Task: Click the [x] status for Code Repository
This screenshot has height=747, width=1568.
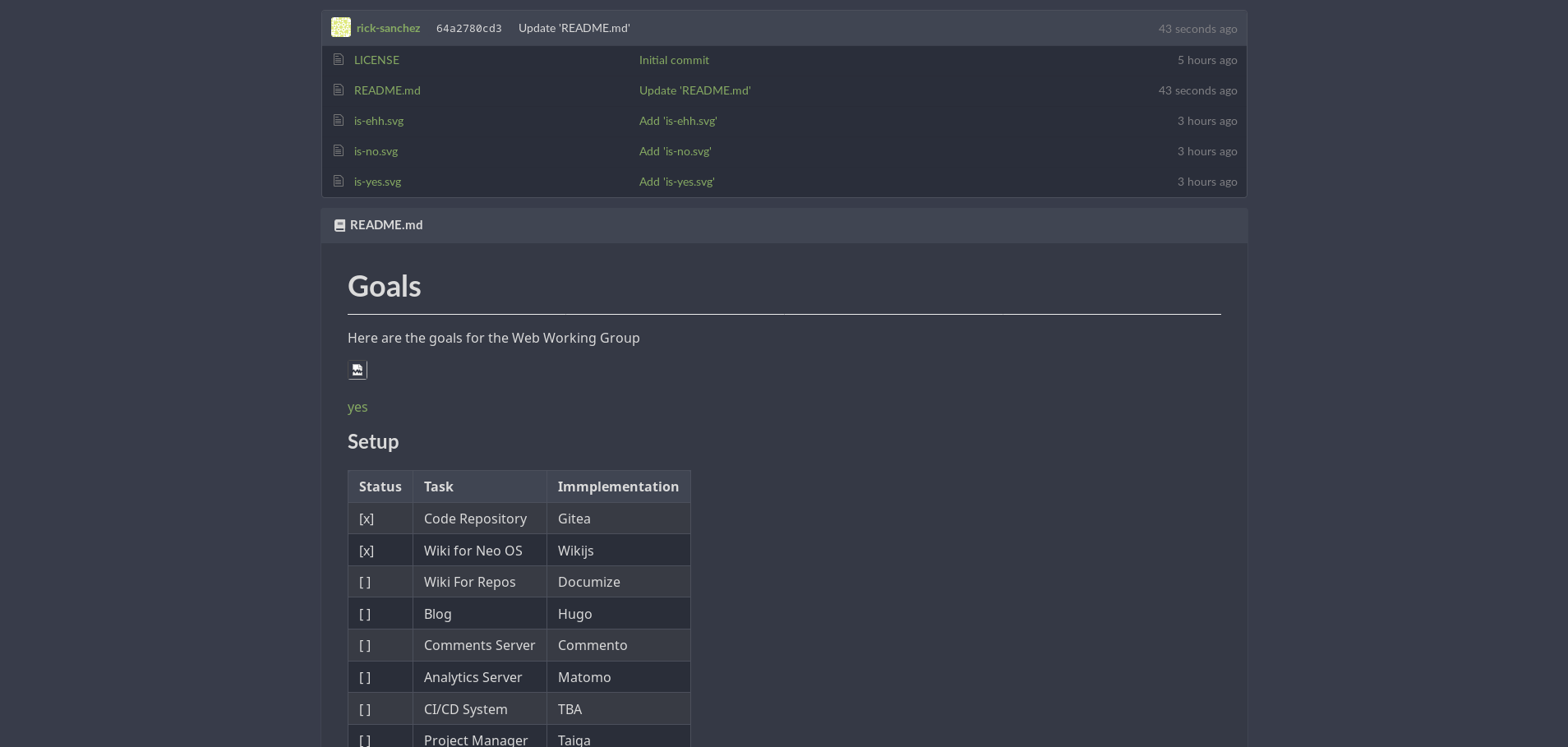Action: point(380,519)
